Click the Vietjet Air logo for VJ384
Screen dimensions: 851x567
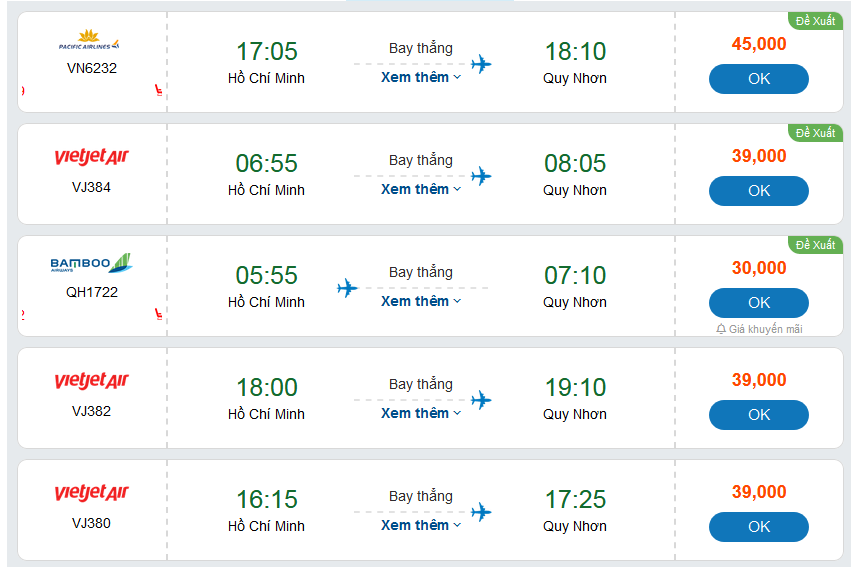pyautogui.click(x=91, y=157)
